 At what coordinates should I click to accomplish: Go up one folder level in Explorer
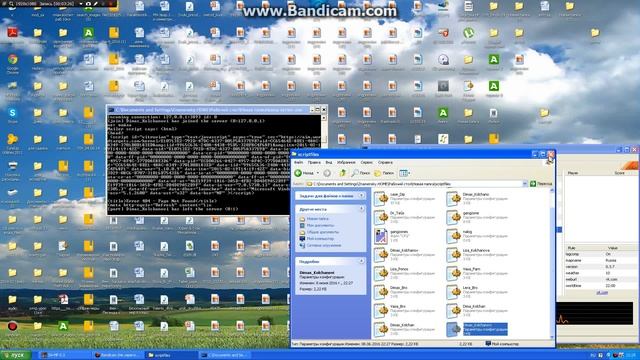point(342,173)
